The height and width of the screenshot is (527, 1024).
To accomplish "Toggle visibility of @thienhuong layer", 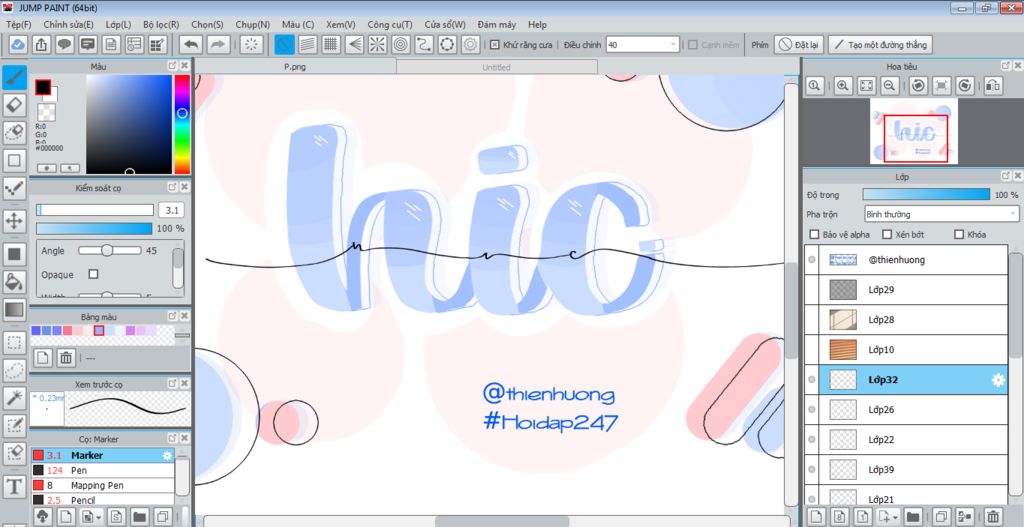I will point(812,259).
